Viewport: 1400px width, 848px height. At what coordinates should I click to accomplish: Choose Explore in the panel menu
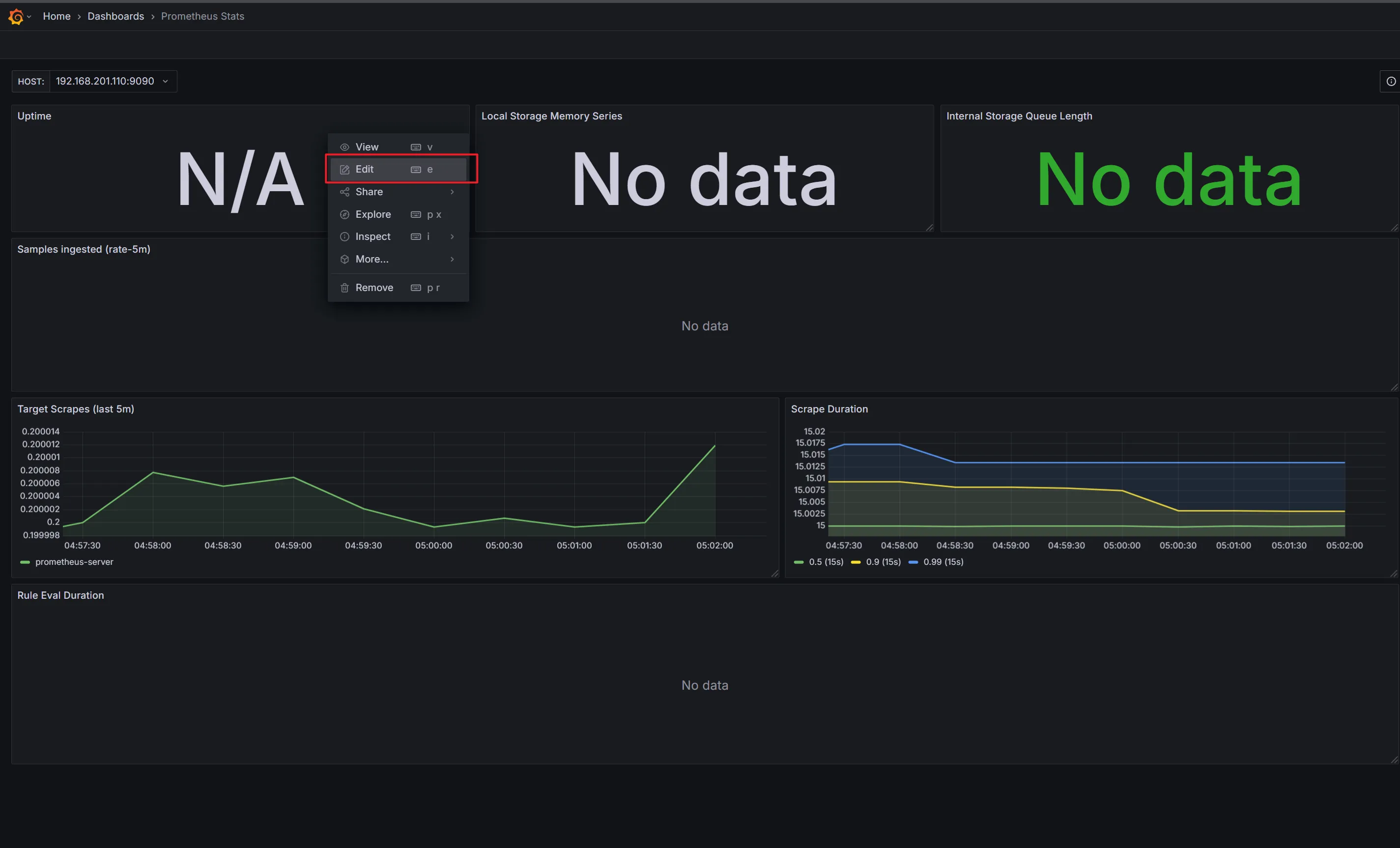(372, 214)
